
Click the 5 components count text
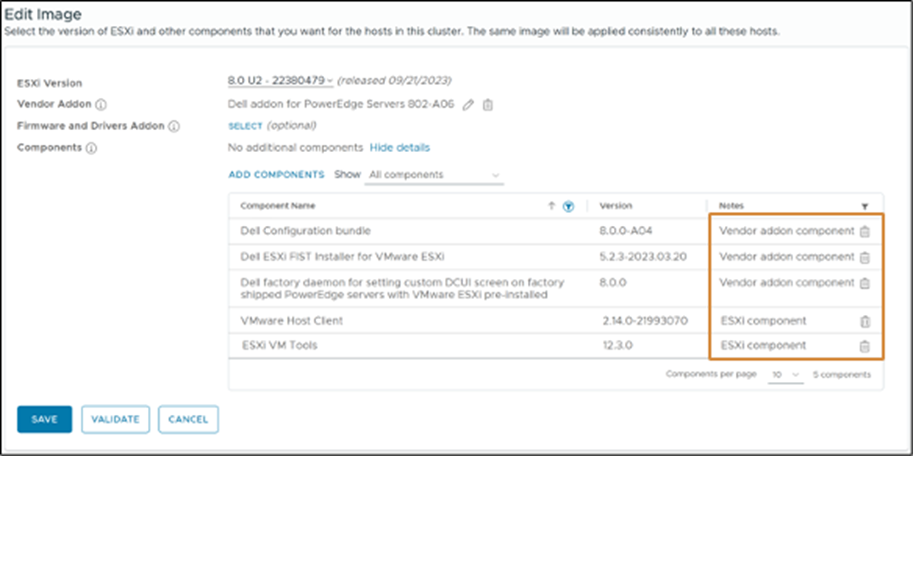pyautogui.click(x=842, y=375)
